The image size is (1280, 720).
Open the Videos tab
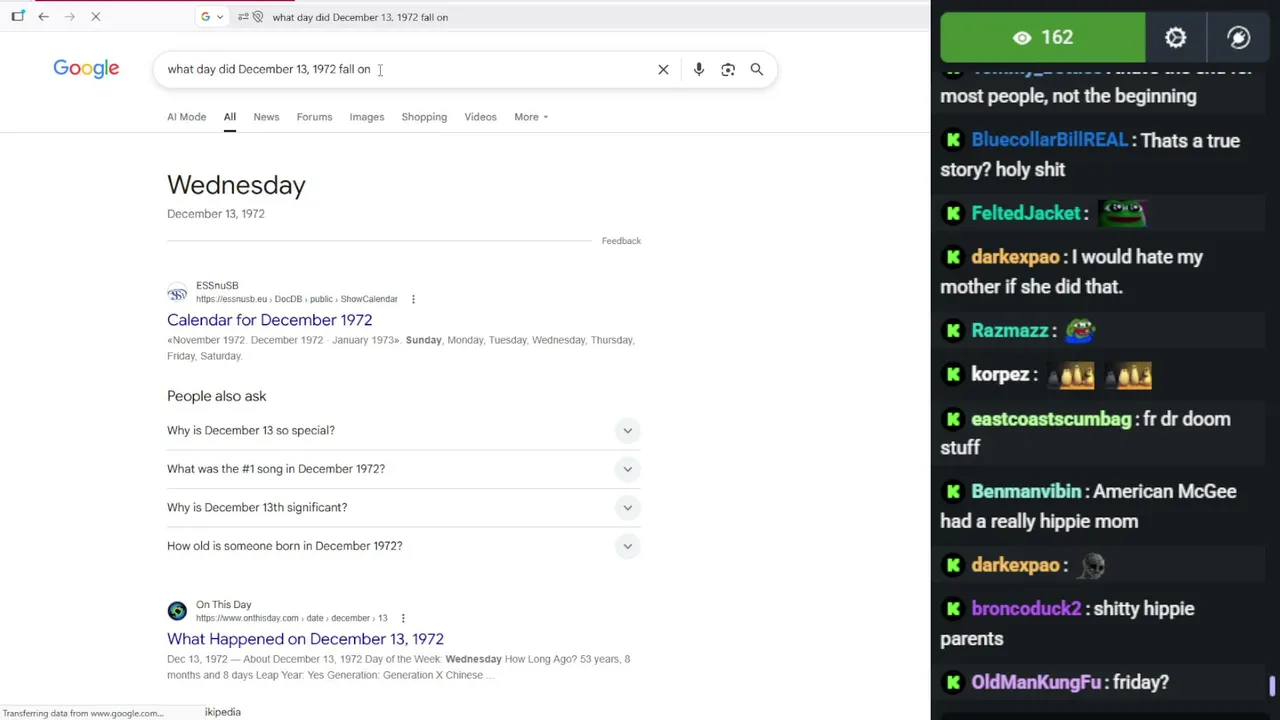point(480,117)
